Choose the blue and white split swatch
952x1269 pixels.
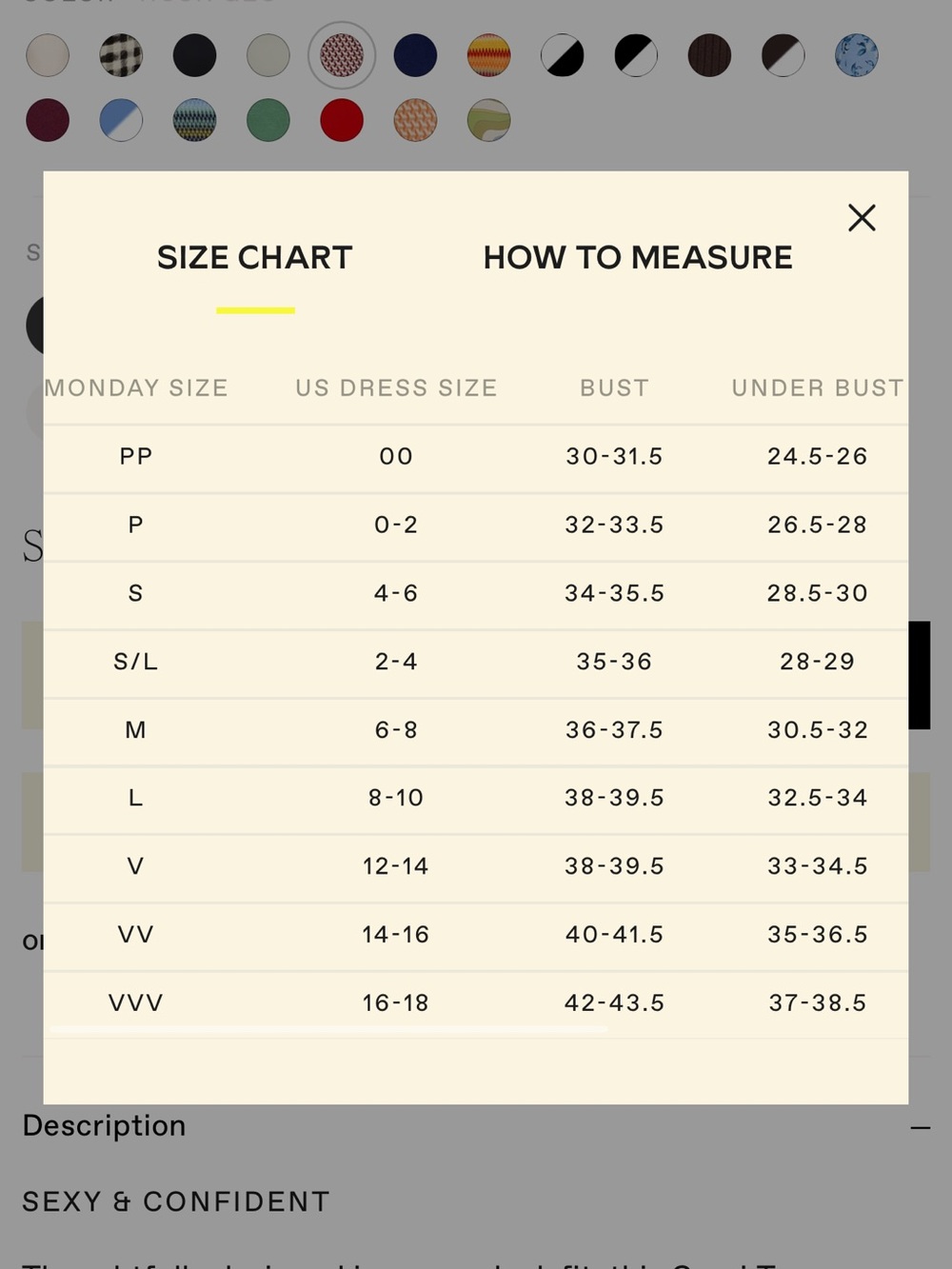pyautogui.click(x=121, y=121)
